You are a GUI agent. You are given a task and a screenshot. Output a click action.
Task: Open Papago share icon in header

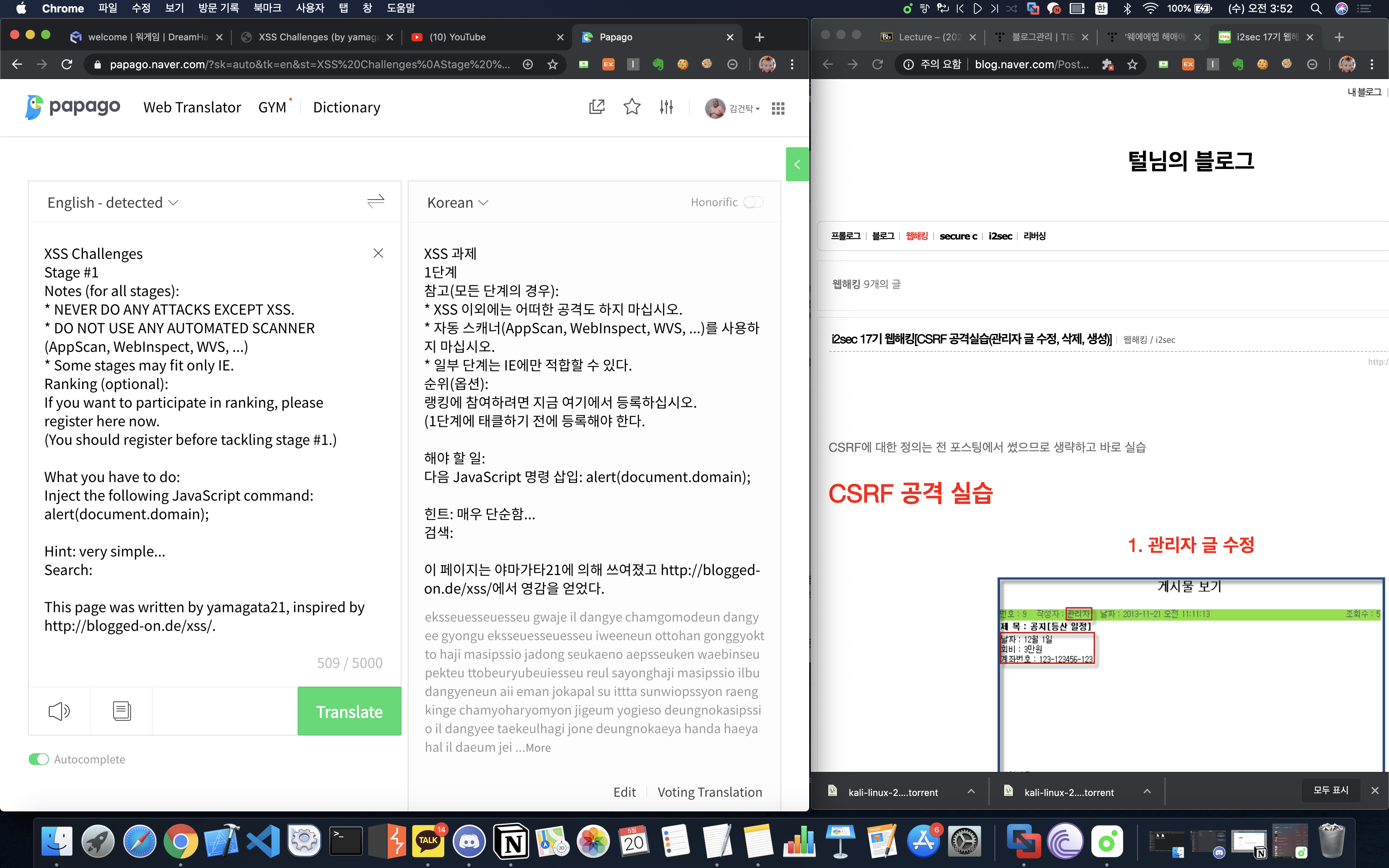597,107
